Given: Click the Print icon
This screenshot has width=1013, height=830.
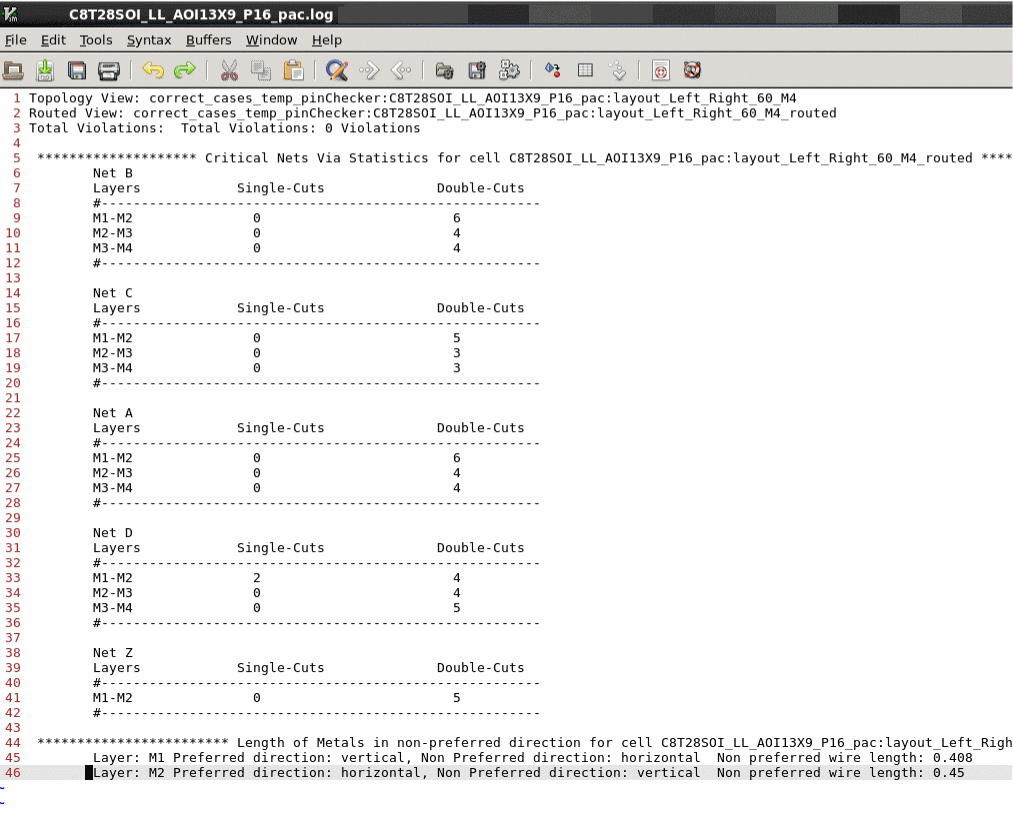Looking at the screenshot, I should pyautogui.click(x=109, y=70).
